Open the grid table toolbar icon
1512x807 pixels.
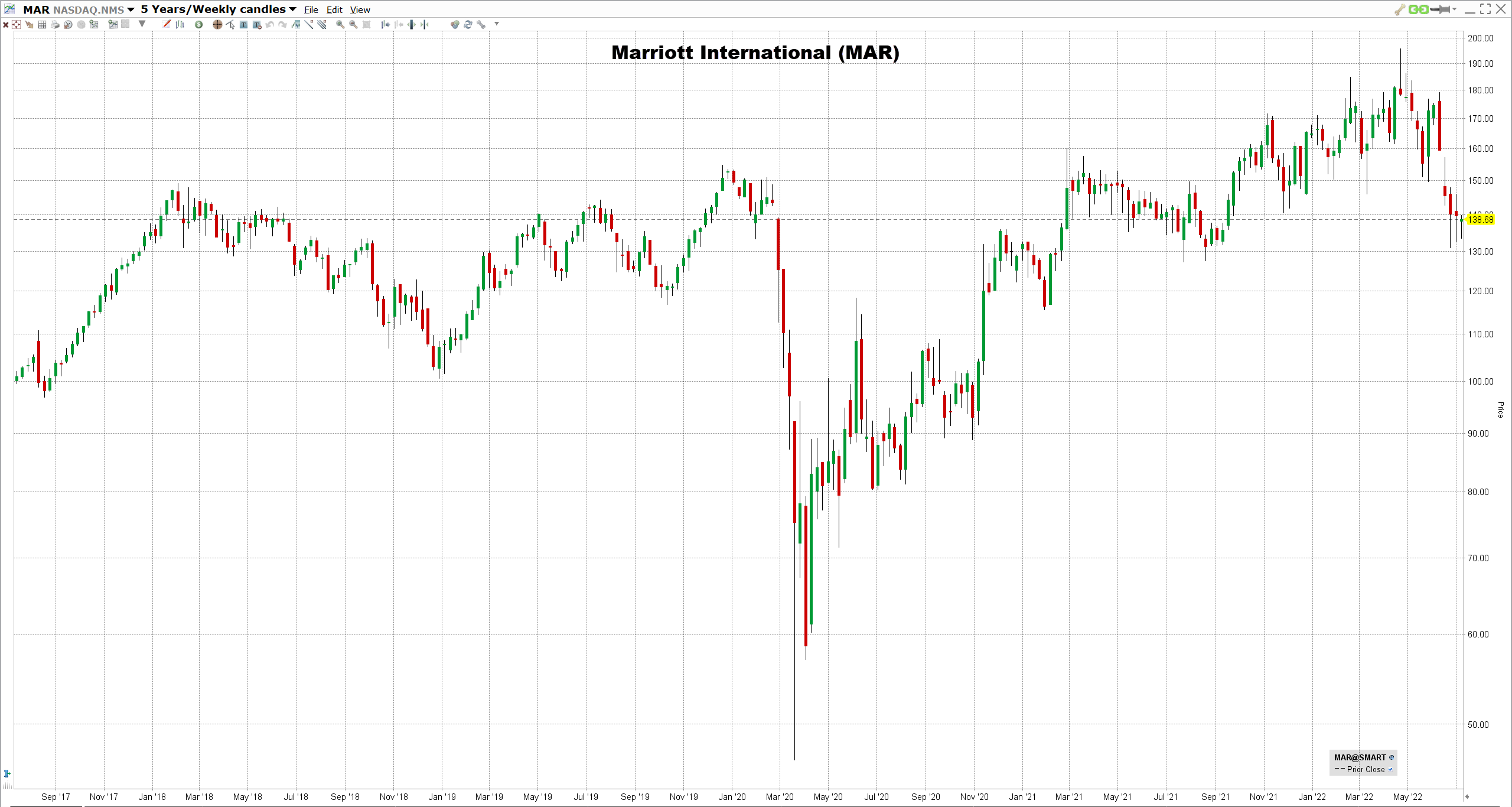(x=42, y=24)
